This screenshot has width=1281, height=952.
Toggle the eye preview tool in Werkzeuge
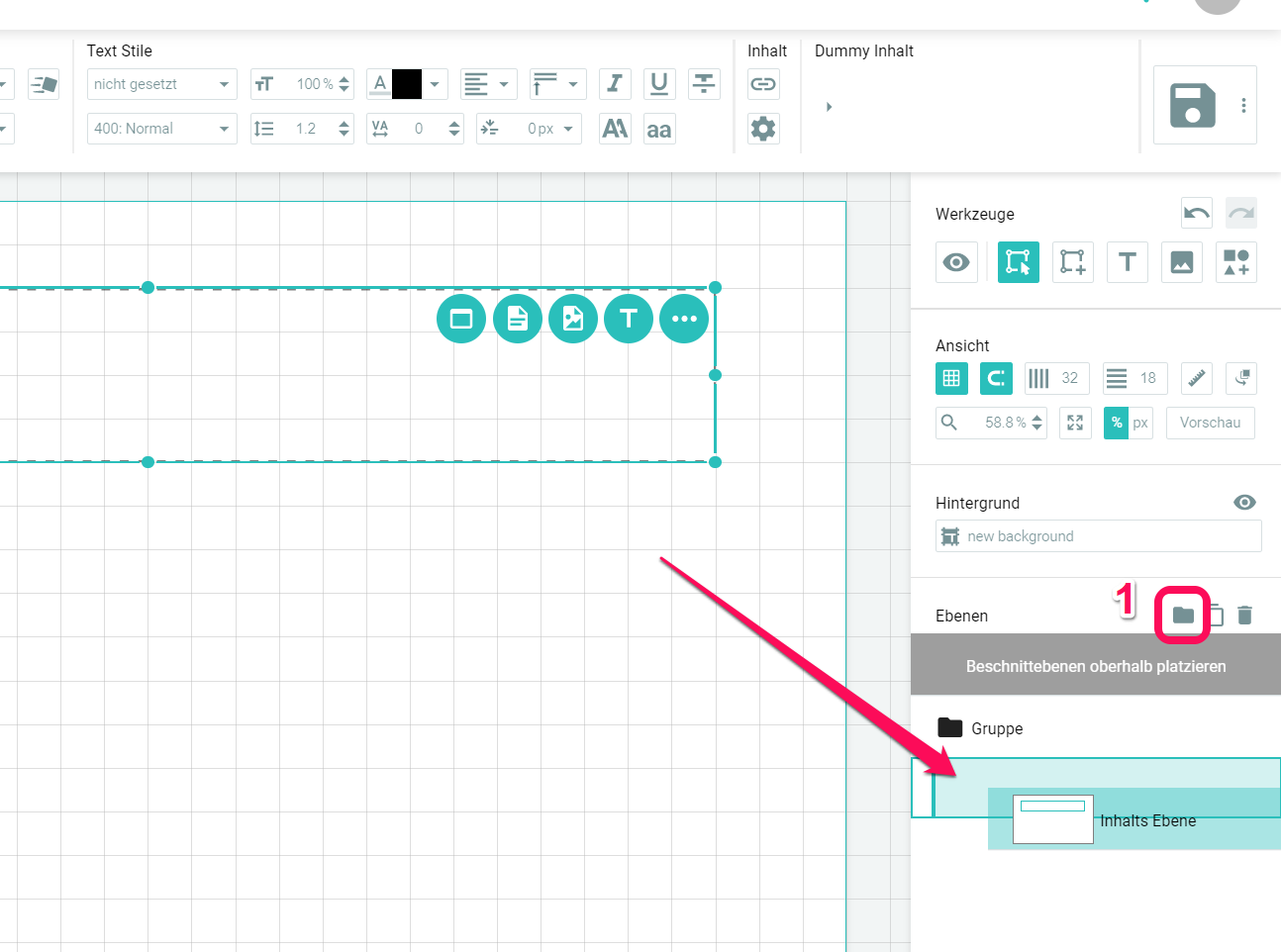956,262
